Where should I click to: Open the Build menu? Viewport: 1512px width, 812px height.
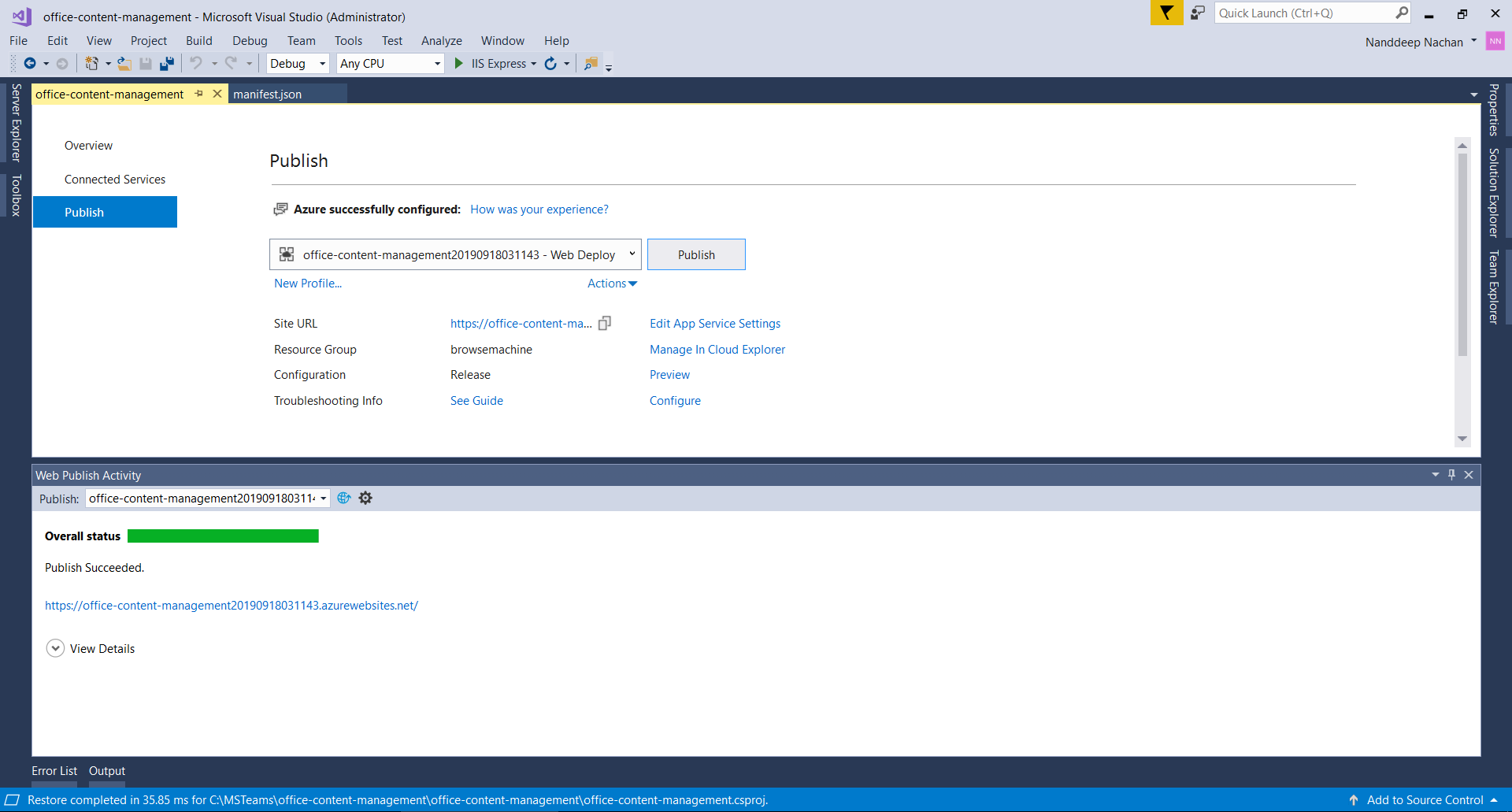pyautogui.click(x=198, y=41)
